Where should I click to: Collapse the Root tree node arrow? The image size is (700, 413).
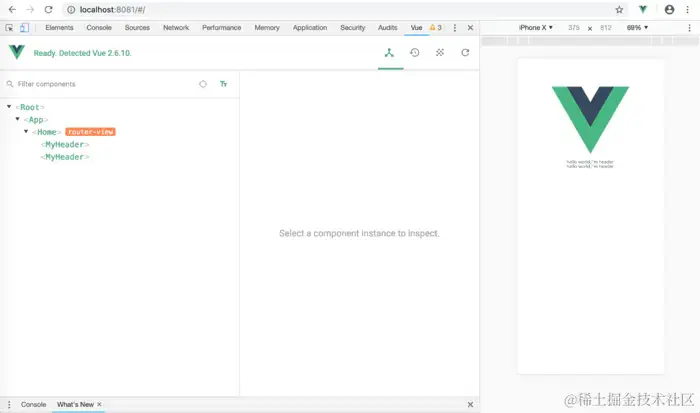pos(9,107)
